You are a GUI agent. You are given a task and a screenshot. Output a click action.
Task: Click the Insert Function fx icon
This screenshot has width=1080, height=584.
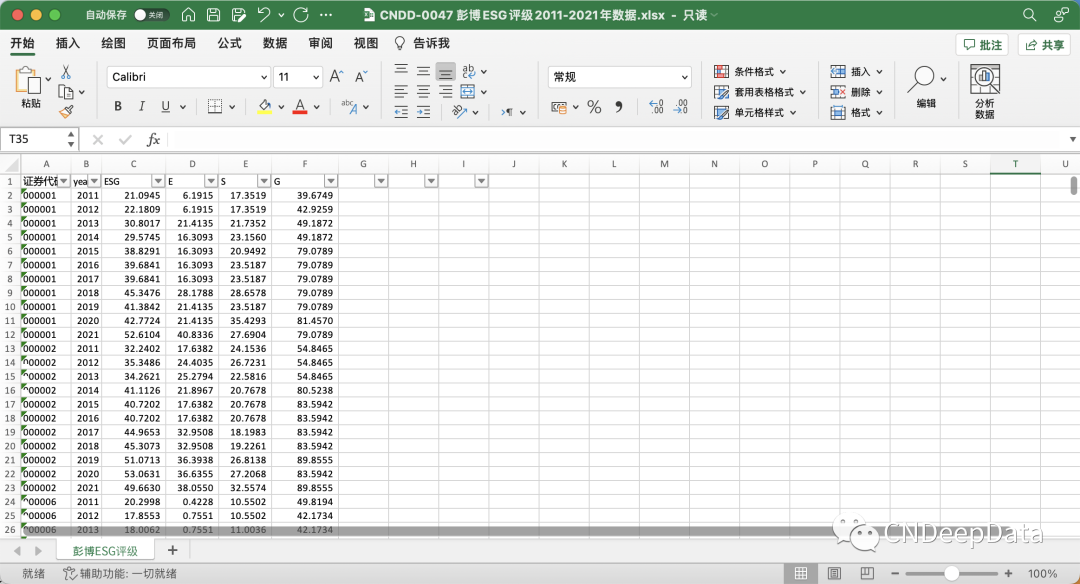[153, 140]
